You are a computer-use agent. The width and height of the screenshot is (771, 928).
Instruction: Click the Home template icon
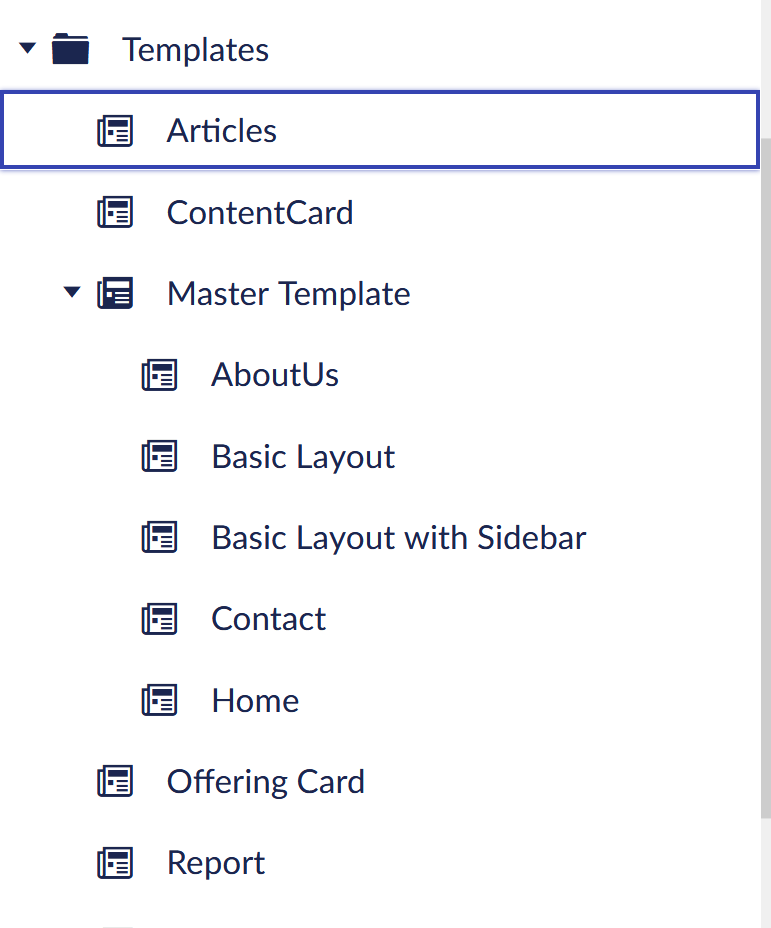pos(160,700)
